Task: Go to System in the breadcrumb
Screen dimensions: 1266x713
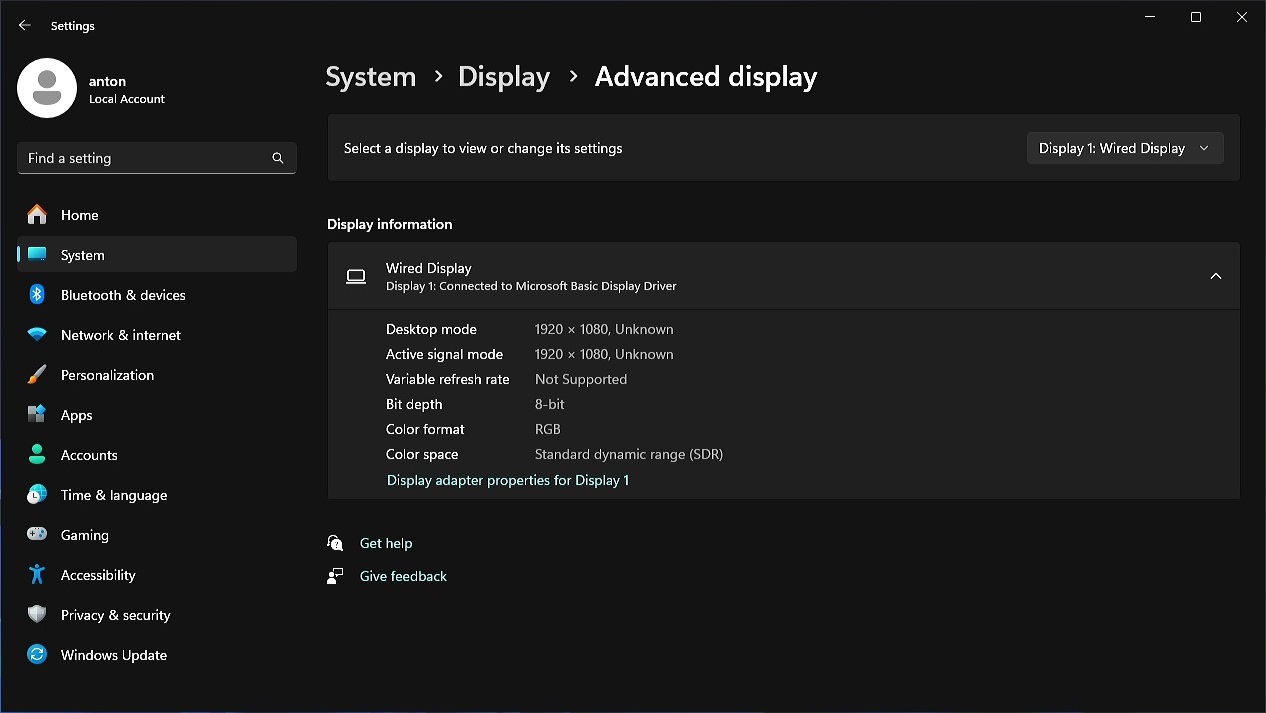Action: (x=370, y=77)
